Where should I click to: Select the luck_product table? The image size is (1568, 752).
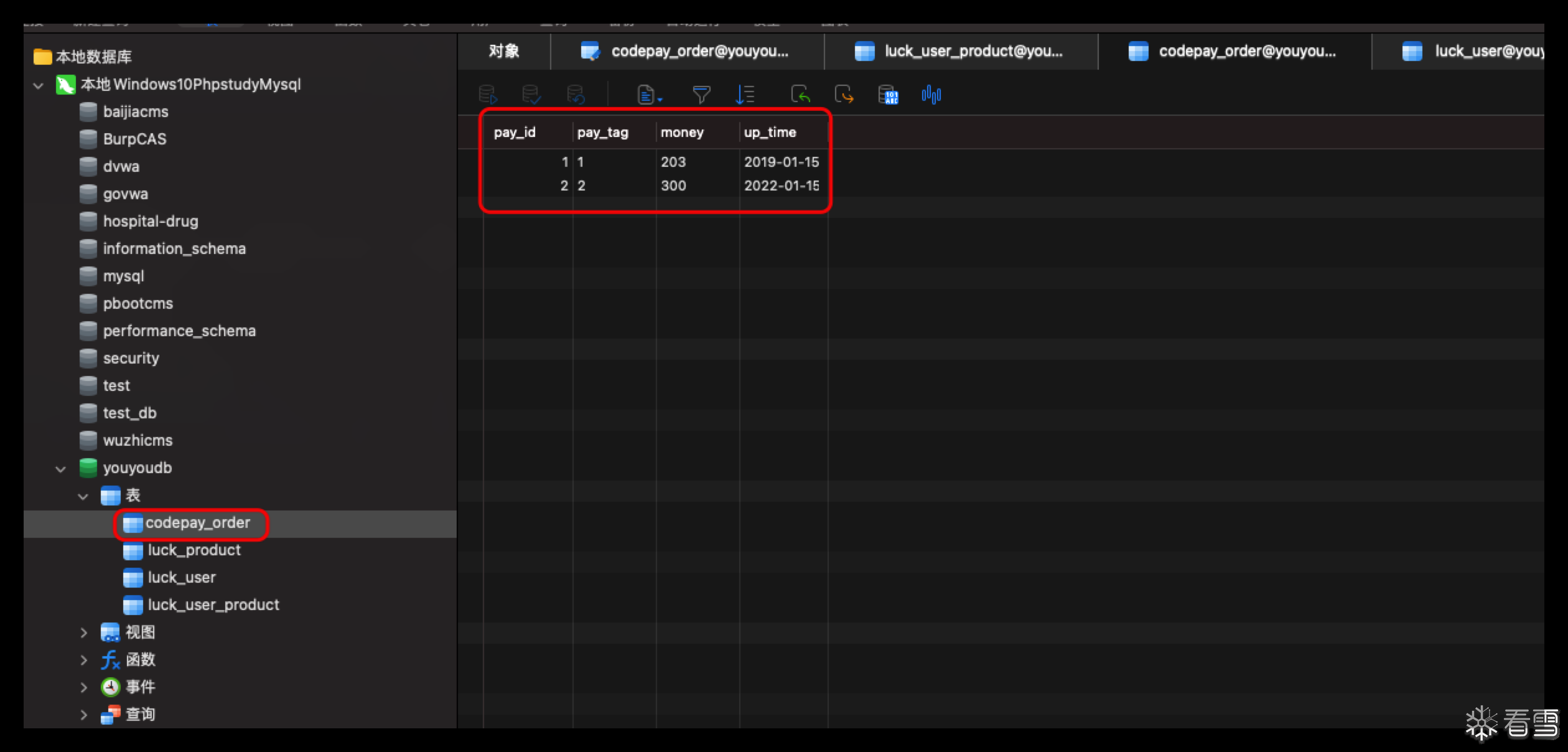(194, 550)
